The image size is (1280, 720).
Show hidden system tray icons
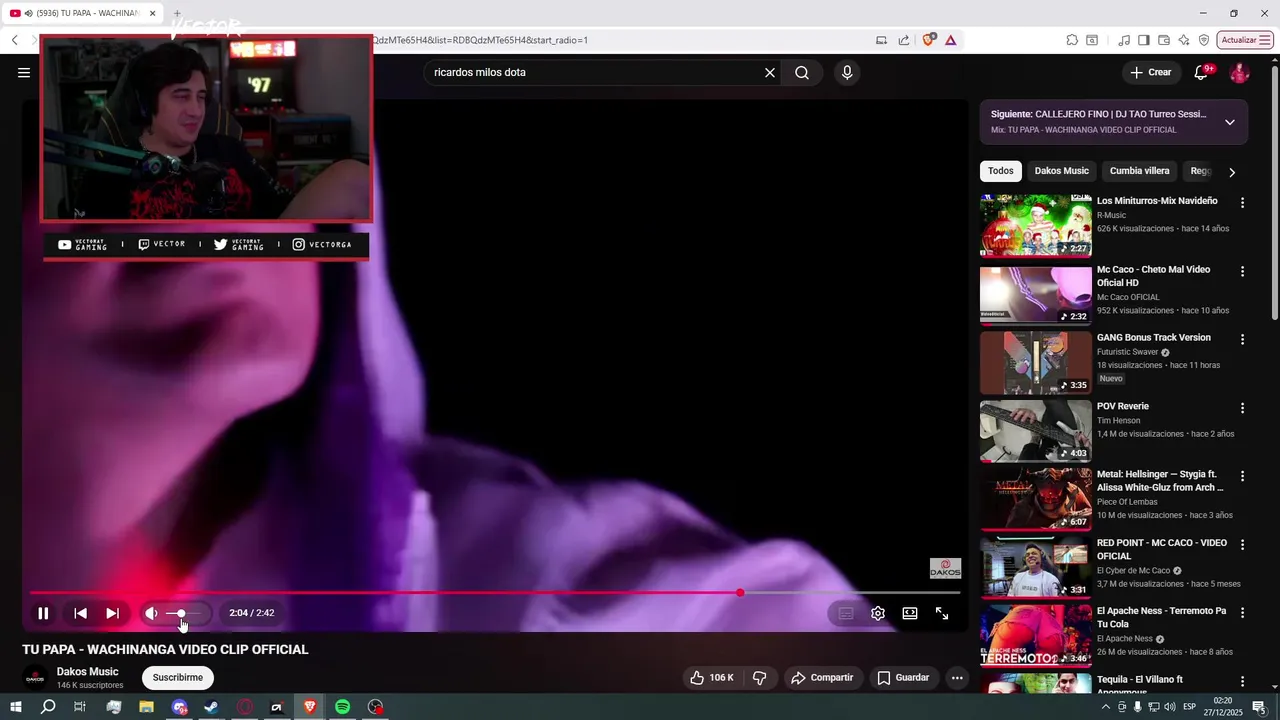tap(1105, 707)
